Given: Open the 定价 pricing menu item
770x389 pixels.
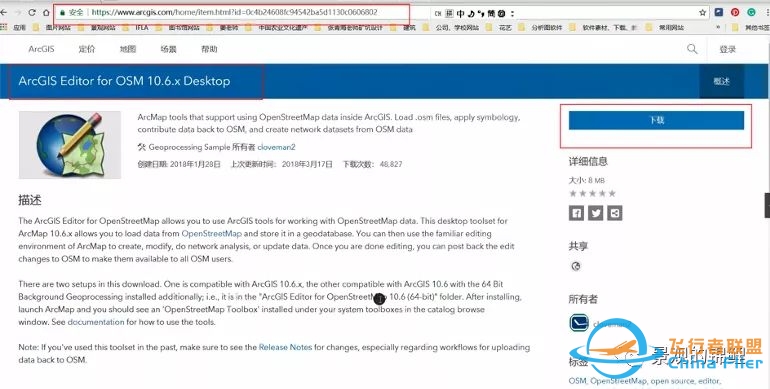Looking at the screenshot, I should pyautogui.click(x=87, y=49).
